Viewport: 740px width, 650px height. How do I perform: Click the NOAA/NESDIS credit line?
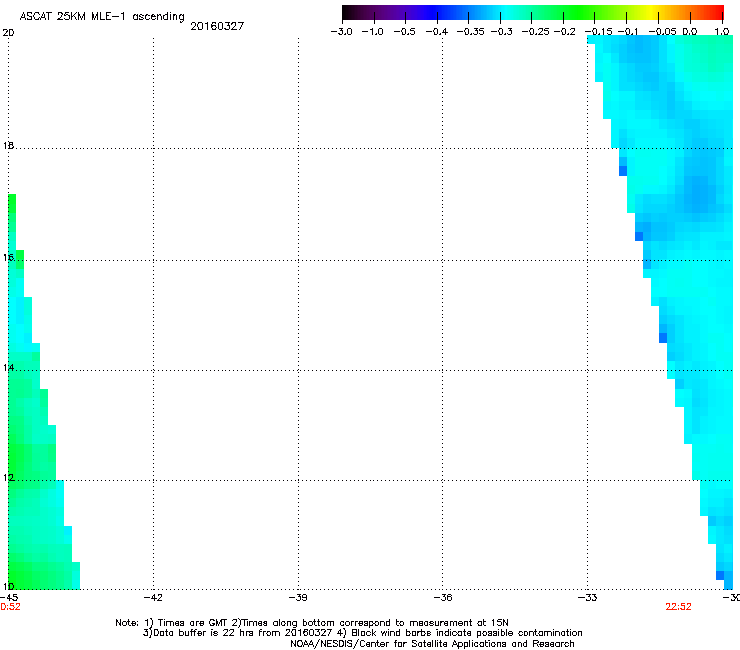tap(432, 643)
